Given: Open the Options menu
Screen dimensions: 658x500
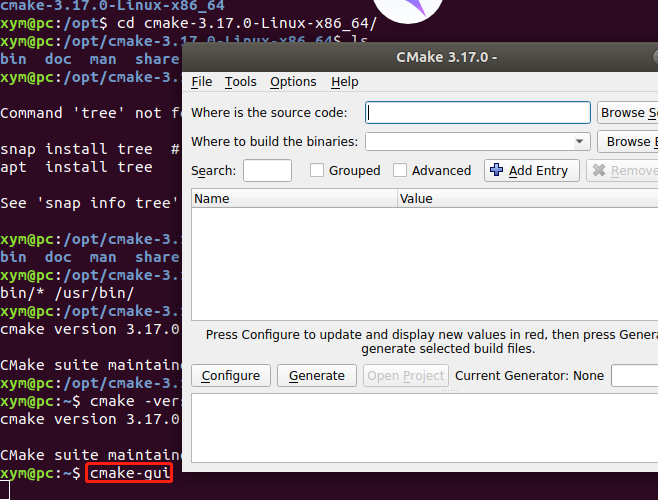Looking at the screenshot, I should [x=293, y=81].
